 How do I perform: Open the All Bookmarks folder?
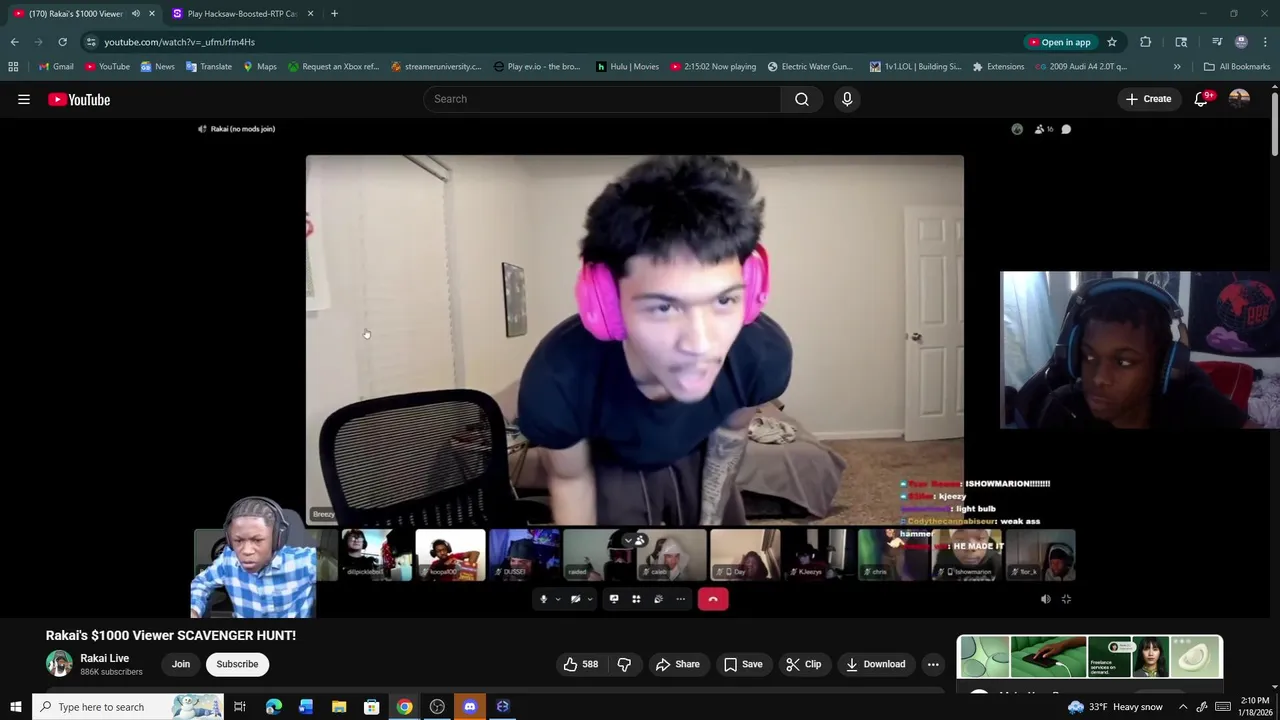coord(1237,67)
